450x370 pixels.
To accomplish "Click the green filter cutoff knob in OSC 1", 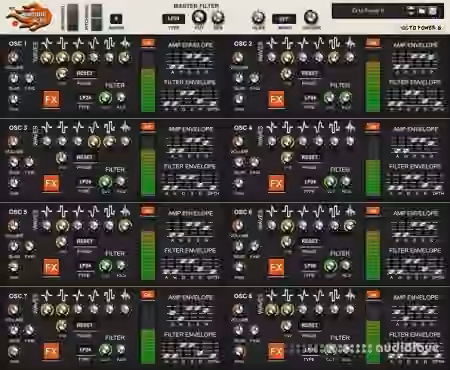I will pos(106,98).
